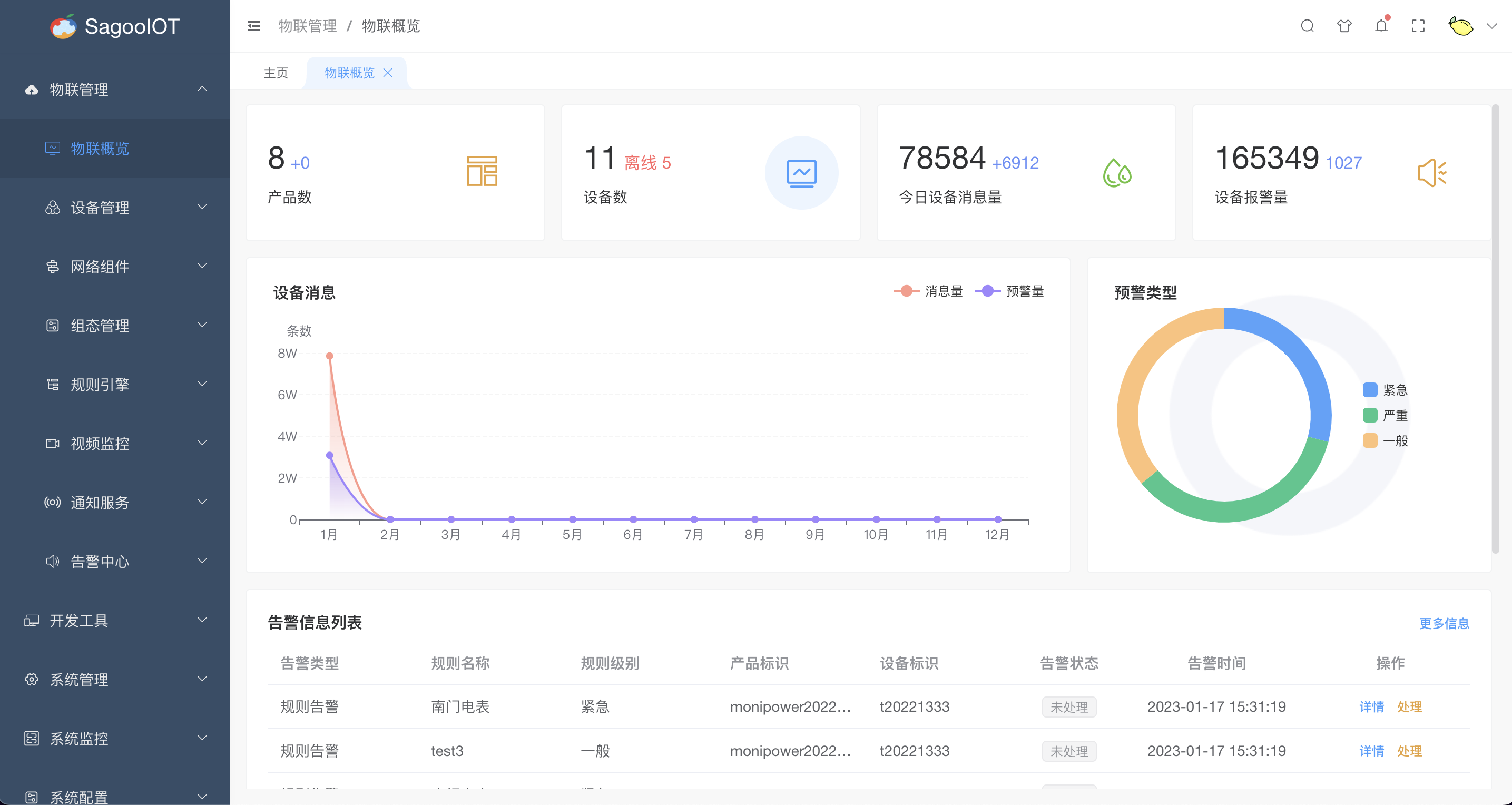Open notifications bell icon
This screenshot has width=1512, height=805.
1381,26
